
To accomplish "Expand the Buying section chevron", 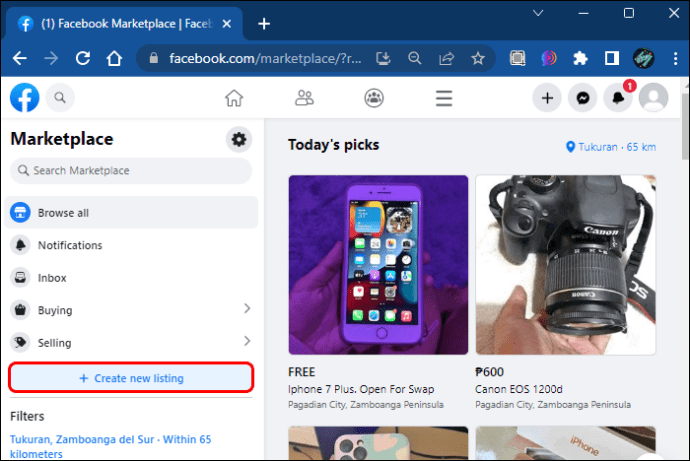I will pos(247,309).
